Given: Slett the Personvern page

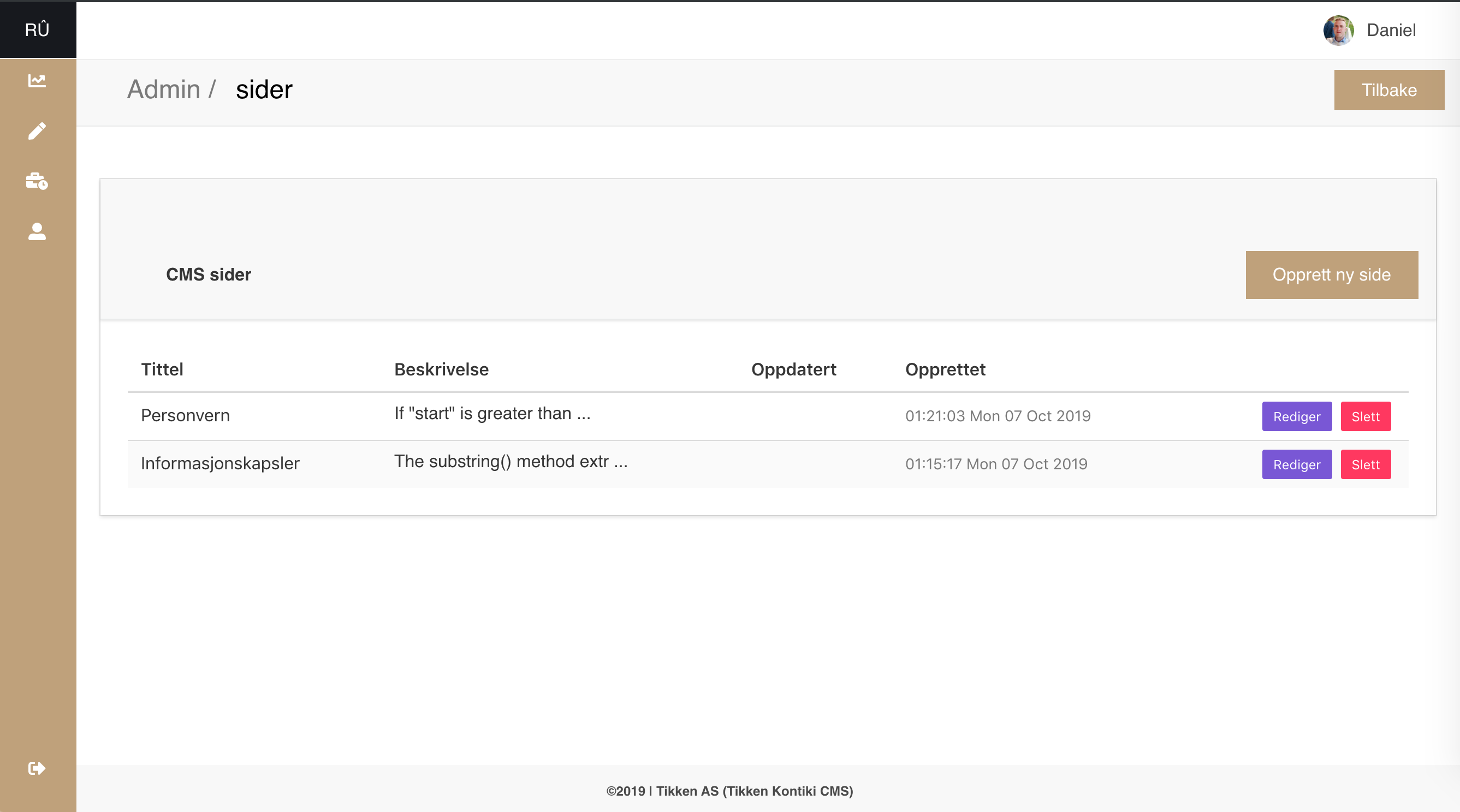Looking at the screenshot, I should pos(1366,416).
